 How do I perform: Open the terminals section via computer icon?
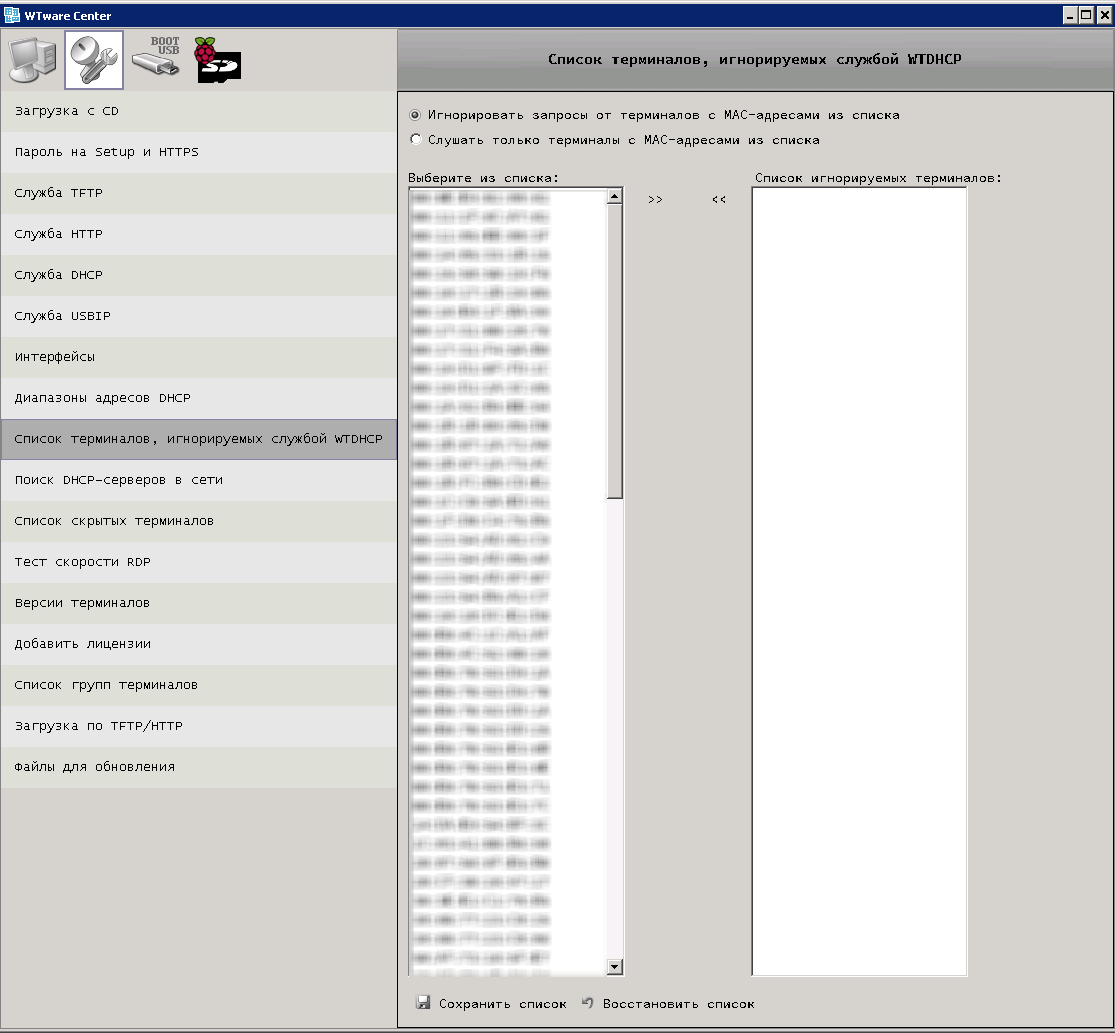(31, 59)
